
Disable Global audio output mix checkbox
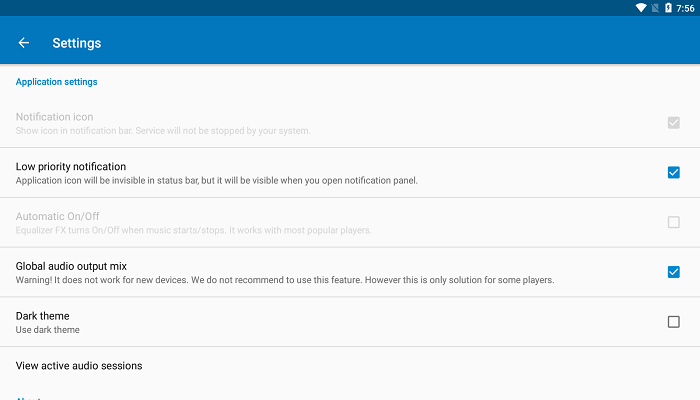coord(673,272)
